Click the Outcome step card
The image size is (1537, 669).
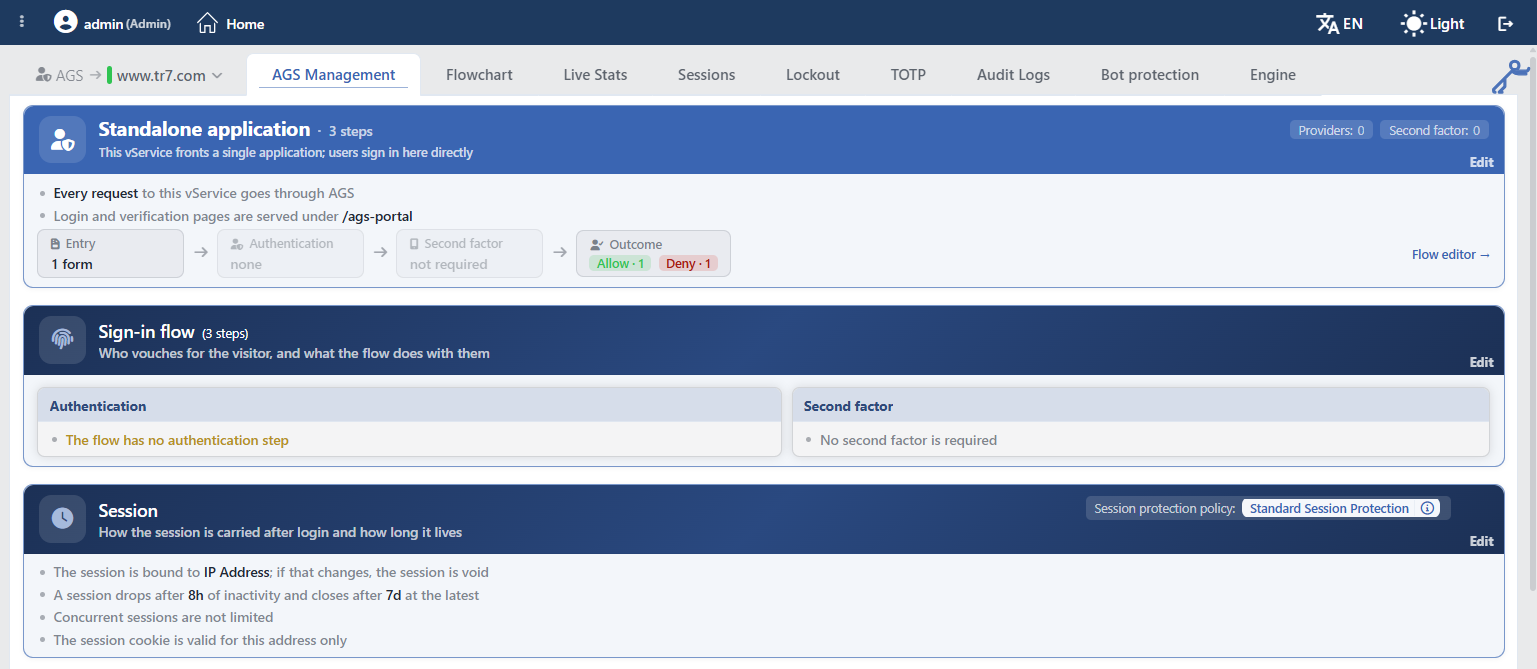pos(653,254)
